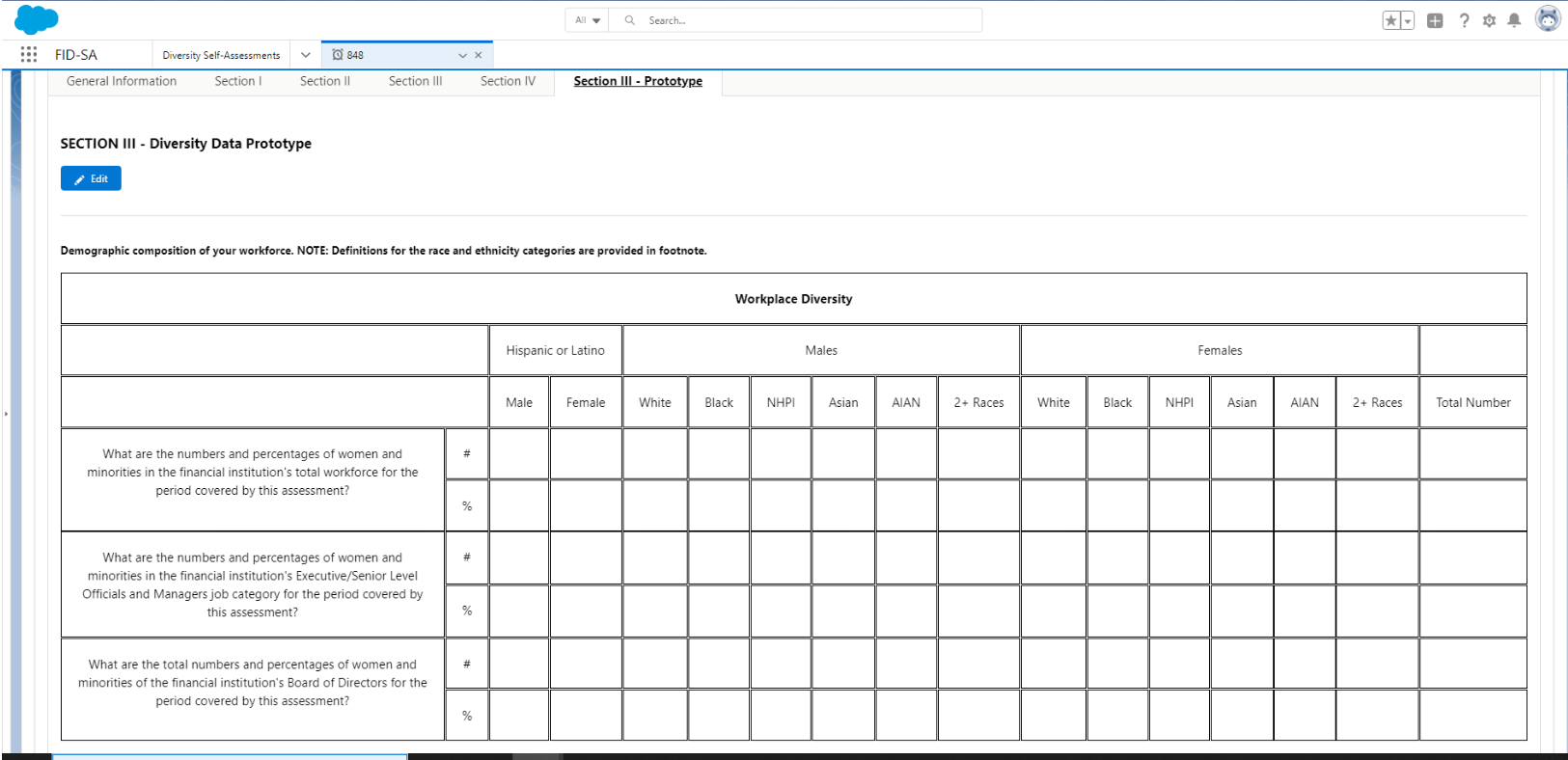The image size is (1568, 760).
Task: Open the Section III - Prototype tab
Action: (x=638, y=81)
